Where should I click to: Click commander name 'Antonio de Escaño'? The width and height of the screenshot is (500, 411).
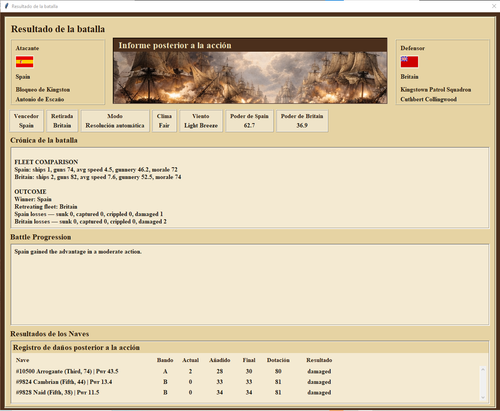[x=40, y=99]
